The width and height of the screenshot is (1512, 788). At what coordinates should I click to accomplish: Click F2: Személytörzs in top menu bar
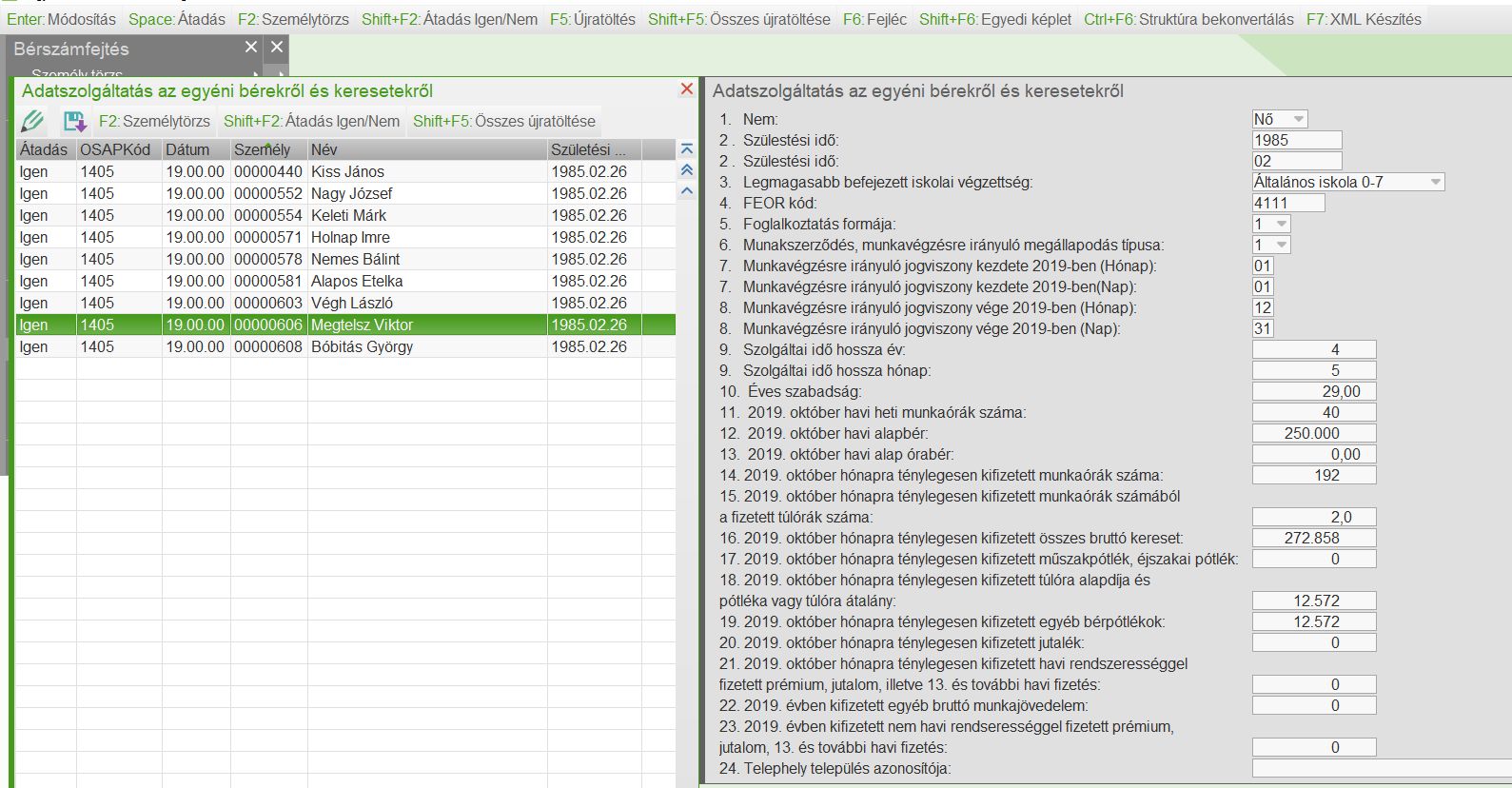click(293, 19)
